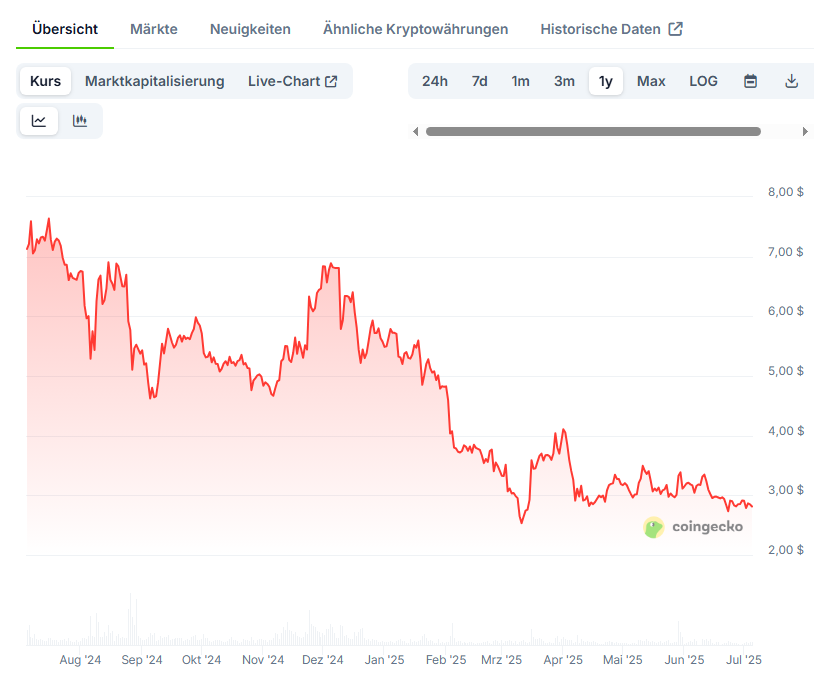This screenshot has width=822, height=674.
Task: Open Historische Daten external link icon
Action: [x=676, y=29]
